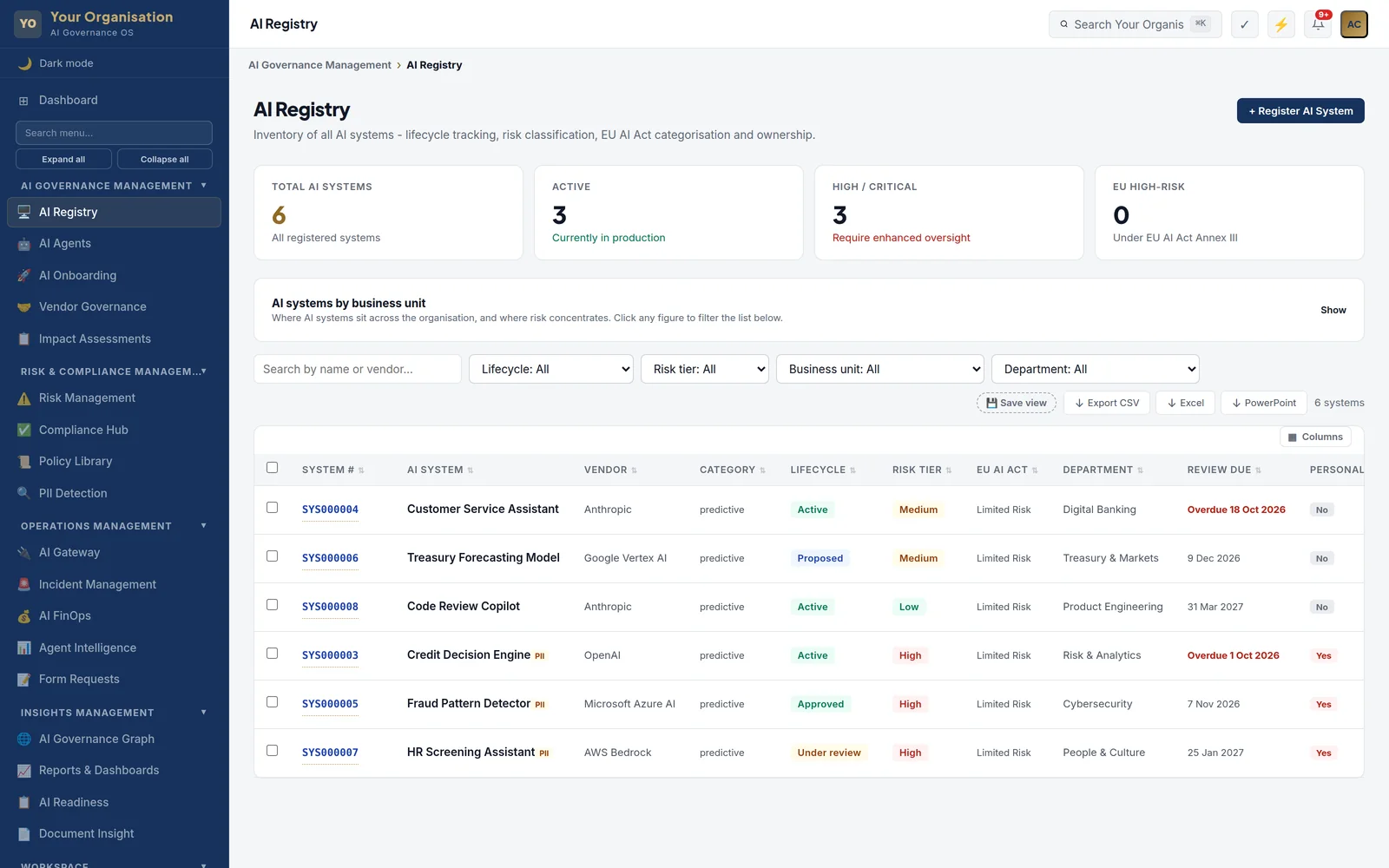This screenshot has width=1389, height=868.
Task: Click the AI Governance Graph globe icon
Action: (x=24, y=740)
